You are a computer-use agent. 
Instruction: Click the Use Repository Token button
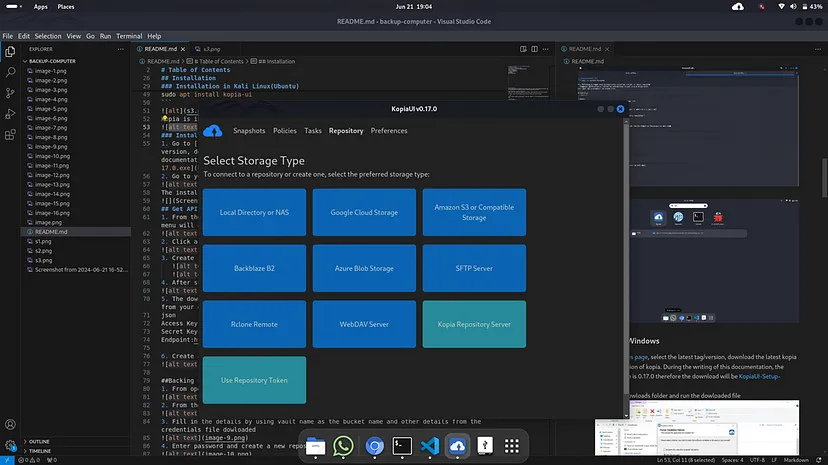pyautogui.click(x=254, y=380)
